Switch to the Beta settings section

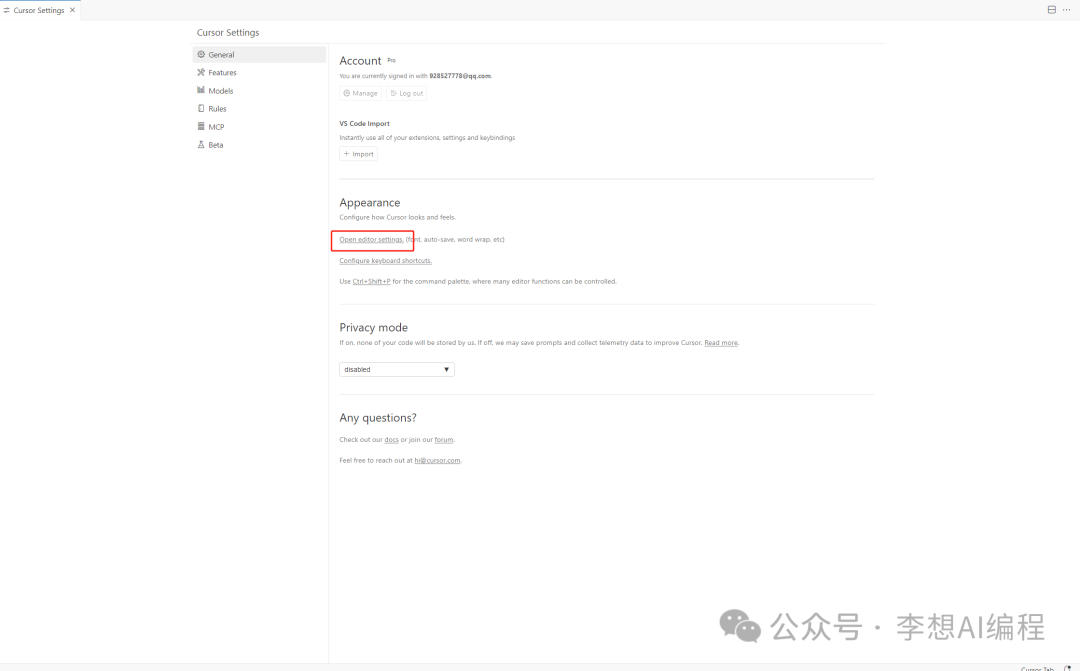215,145
